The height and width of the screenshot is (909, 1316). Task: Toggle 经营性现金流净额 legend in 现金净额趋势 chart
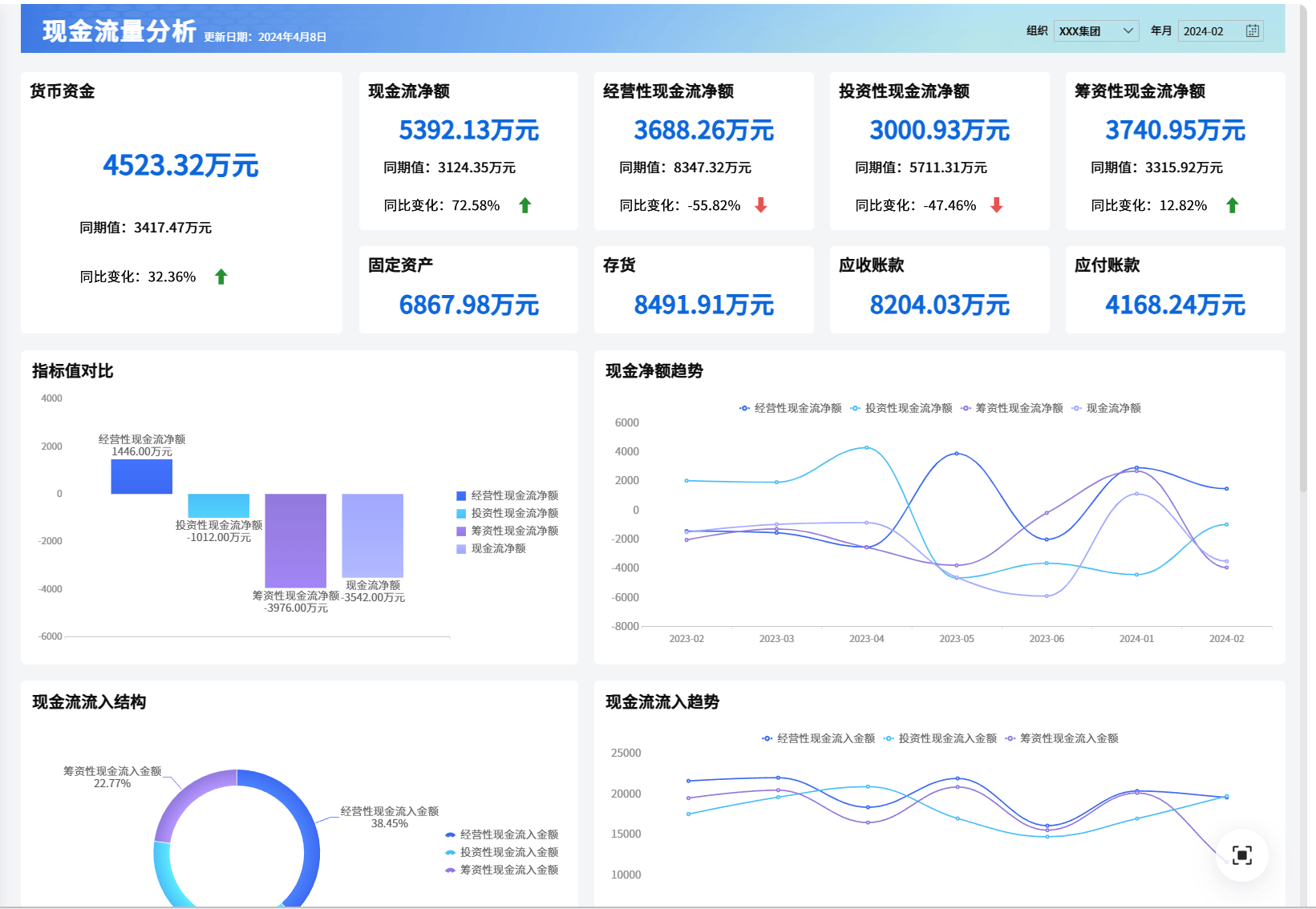[791, 408]
